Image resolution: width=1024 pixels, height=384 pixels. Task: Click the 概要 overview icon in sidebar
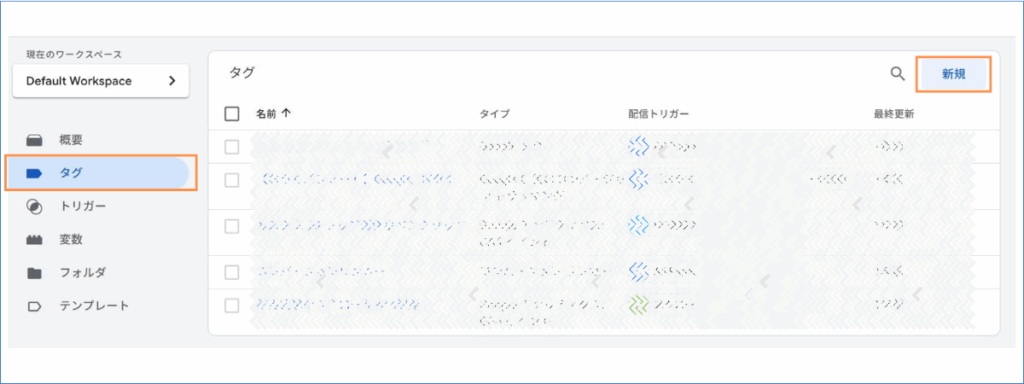(34, 140)
